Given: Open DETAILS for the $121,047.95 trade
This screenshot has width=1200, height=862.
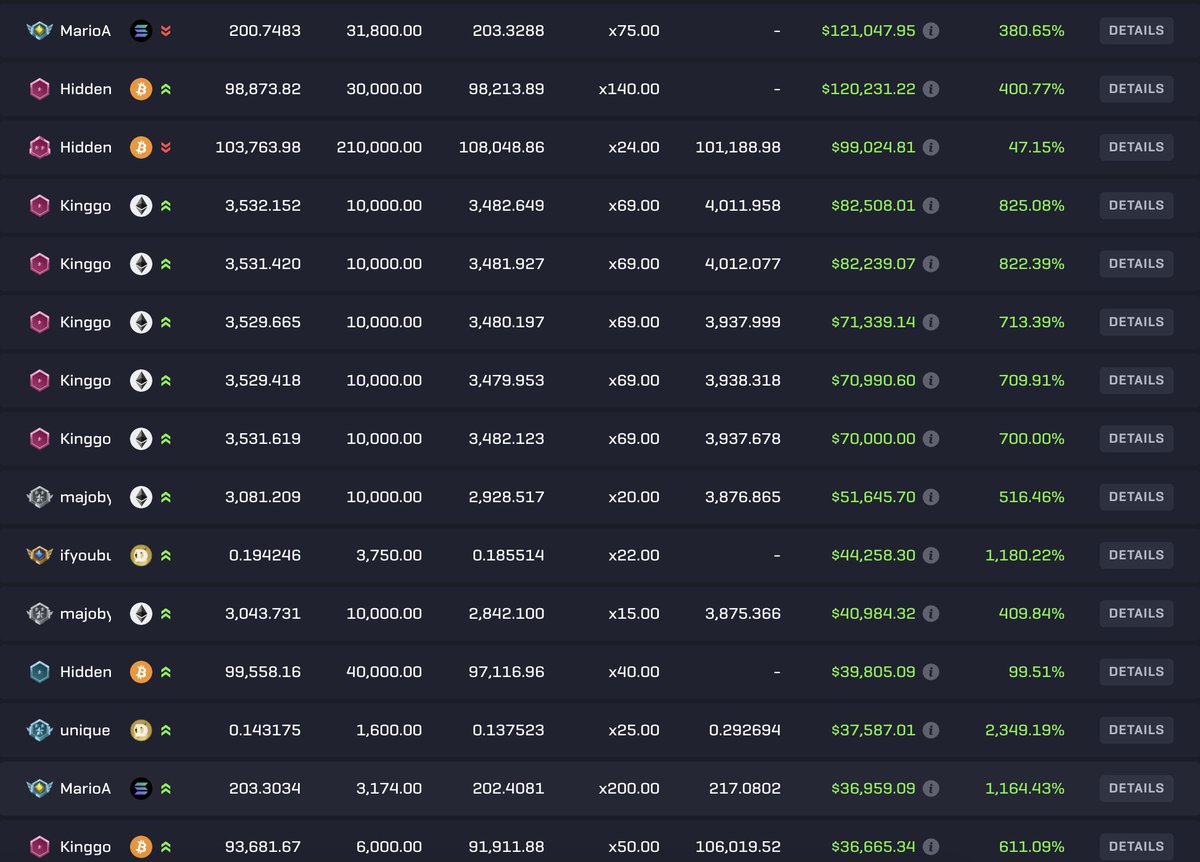Looking at the screenshot, I should pyautogui.click(x=1136, y=31).
